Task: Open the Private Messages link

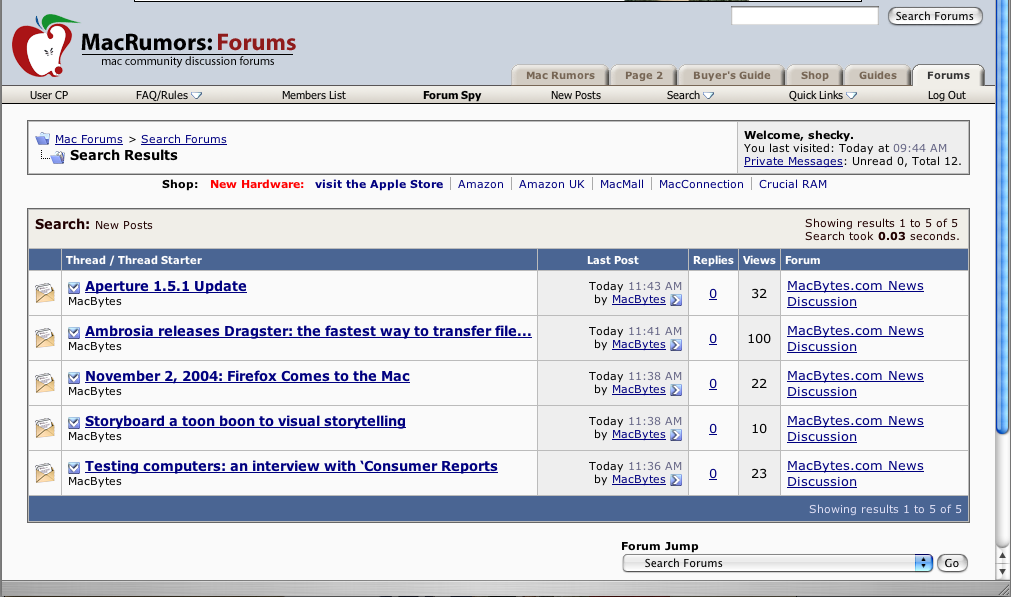Action: [x=793, y=161]
